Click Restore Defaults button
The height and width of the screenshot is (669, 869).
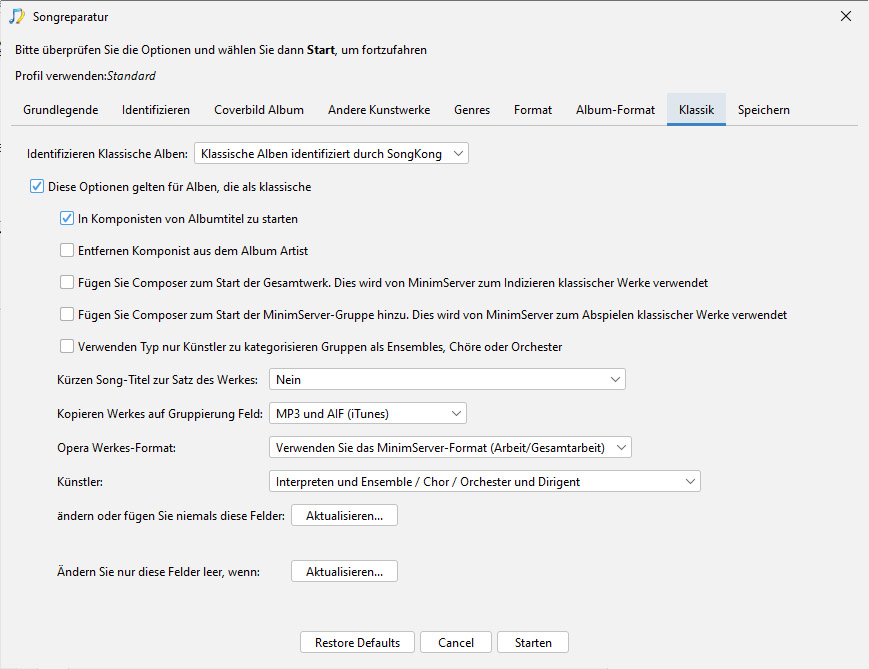tap(357, 642)
